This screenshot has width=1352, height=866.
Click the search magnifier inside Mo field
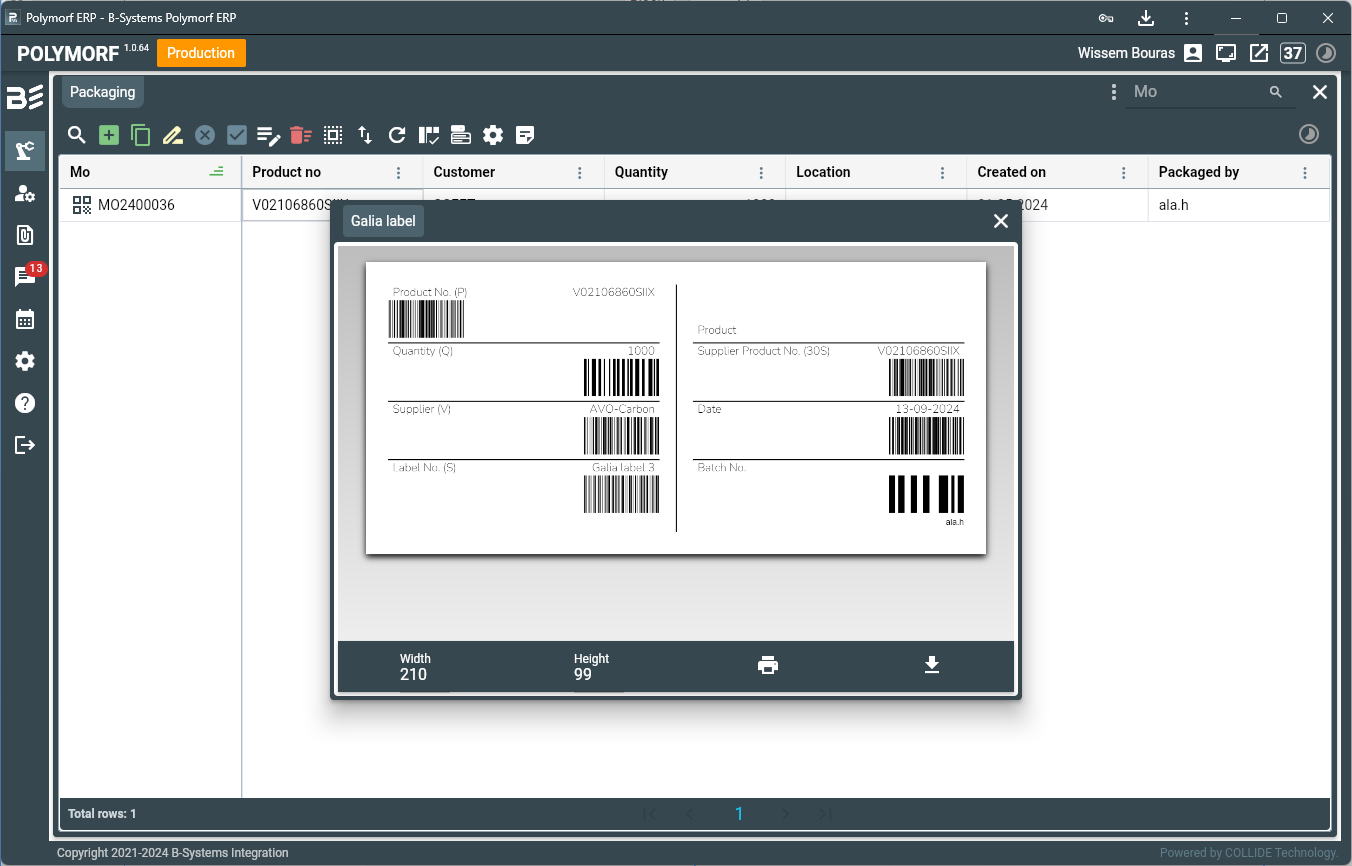(x=1276, y=92)
